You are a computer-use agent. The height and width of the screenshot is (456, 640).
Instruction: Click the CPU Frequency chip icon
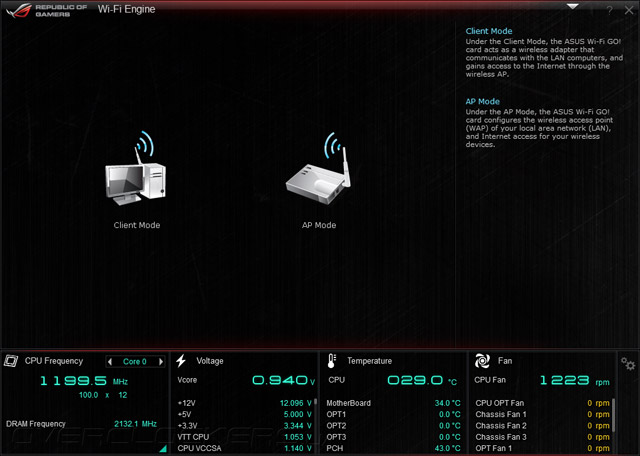pyautogui.click(x=11, y=361)
